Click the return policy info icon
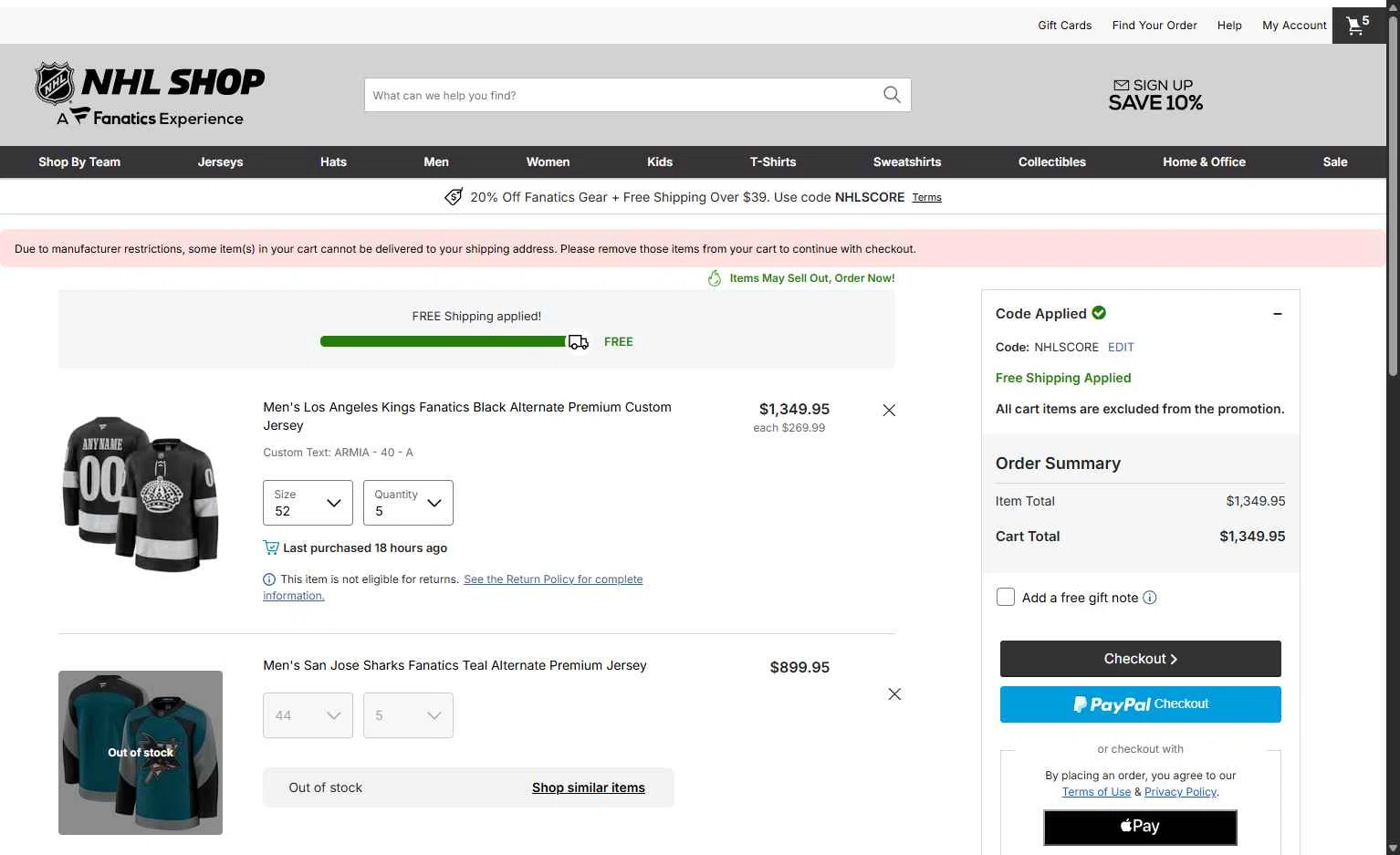The width and height of the screenshot is (1400, 855). pos(269,579)
